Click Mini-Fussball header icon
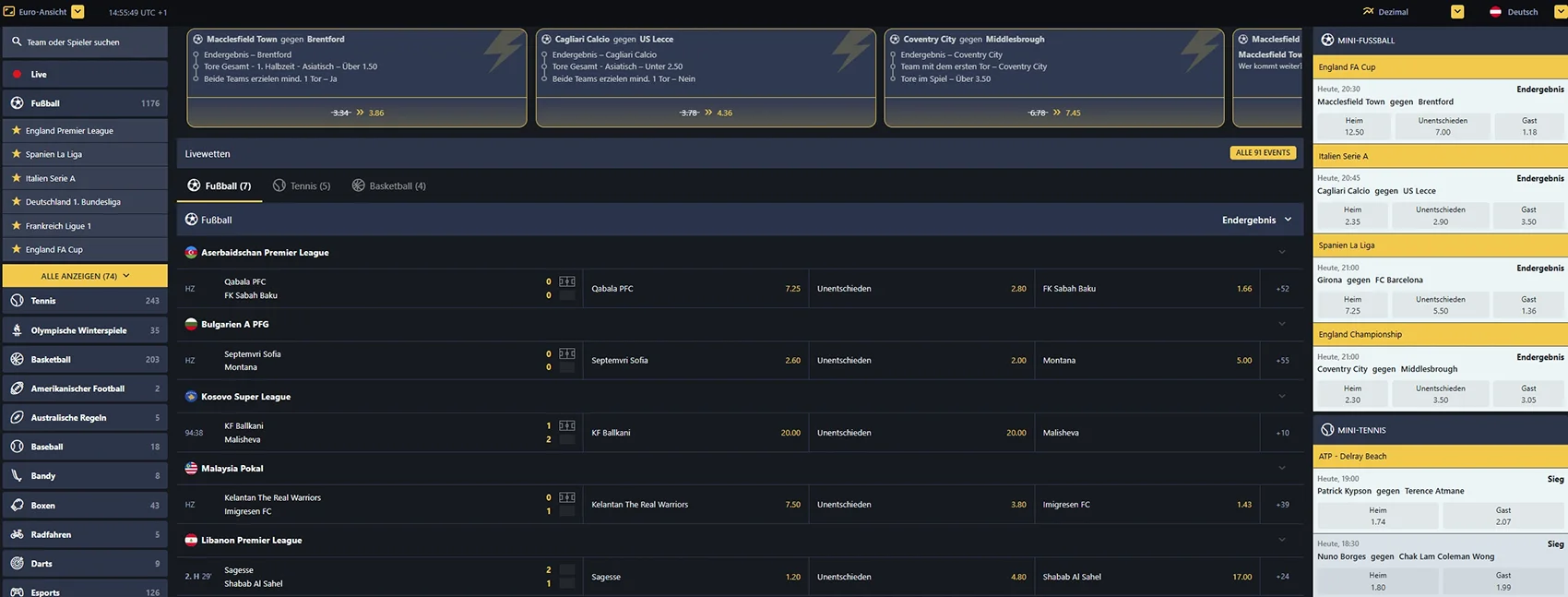The height and width of the screenshot is (597, 1568). click(x=1327, y=40)
